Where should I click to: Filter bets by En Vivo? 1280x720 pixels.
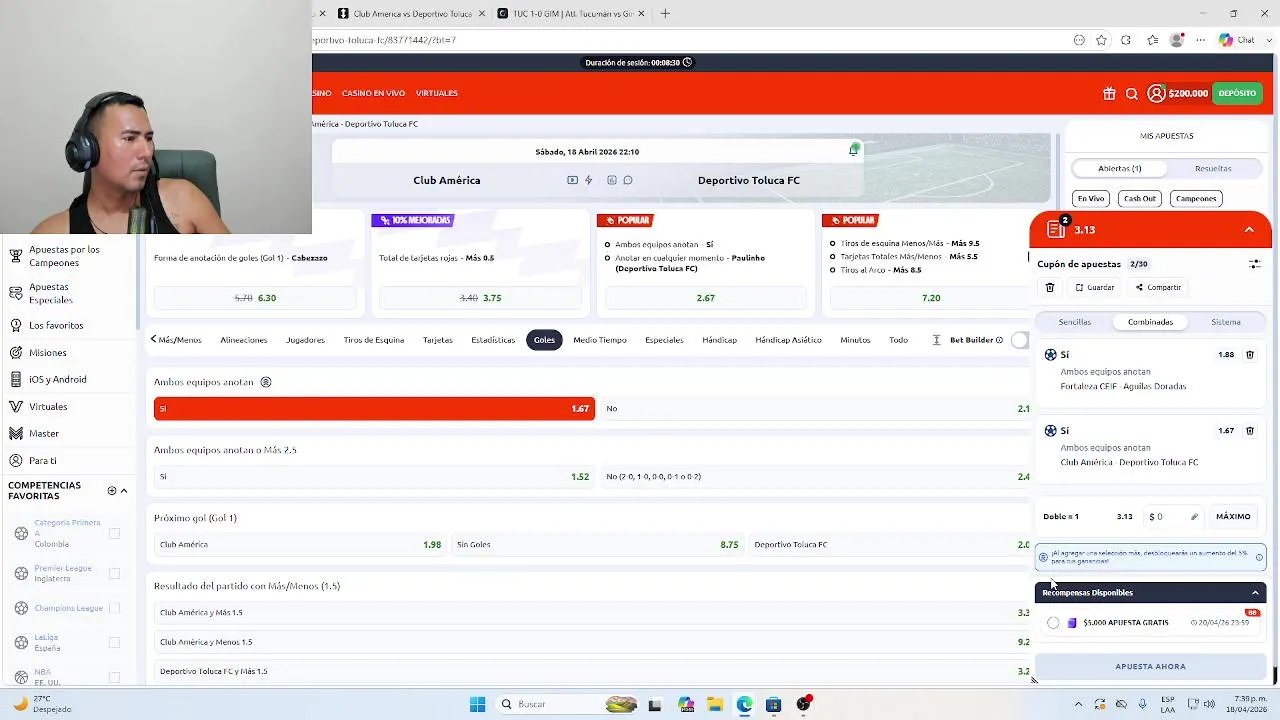pos(1091,199)
